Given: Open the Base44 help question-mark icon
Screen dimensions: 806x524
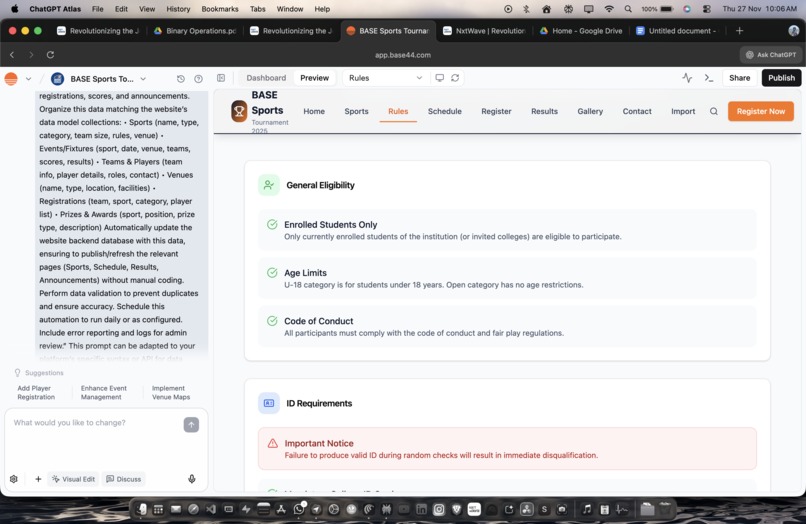Looking at the screenshot, I should click(198, 79).
